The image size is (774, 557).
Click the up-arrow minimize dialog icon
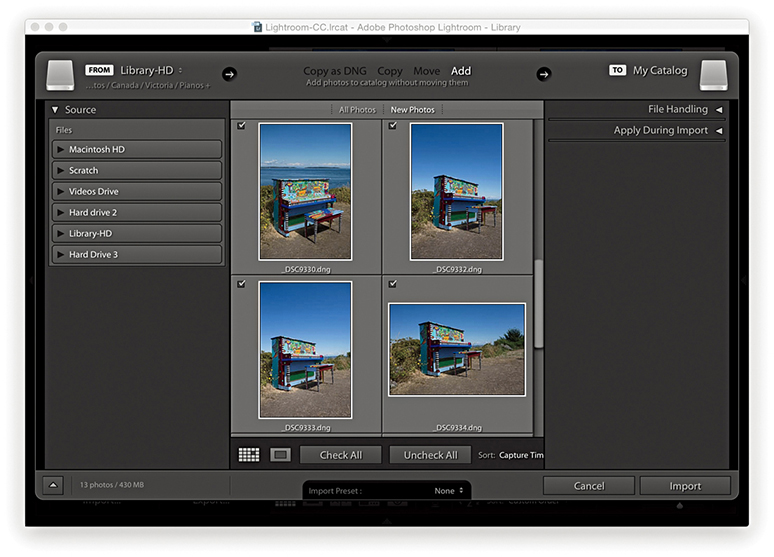point(54,485)
